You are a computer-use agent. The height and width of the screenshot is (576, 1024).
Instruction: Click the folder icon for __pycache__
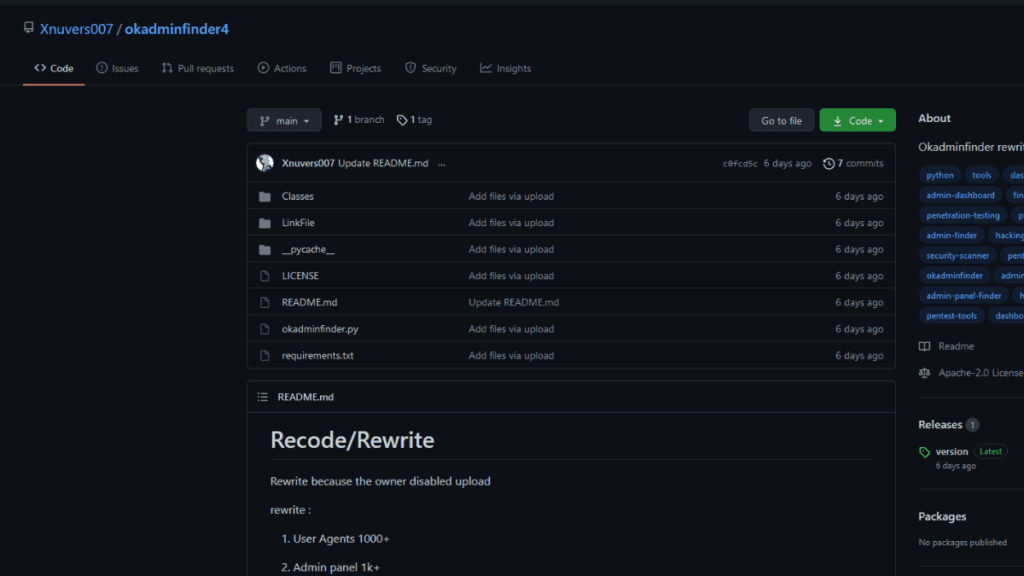tap(264, 249)
